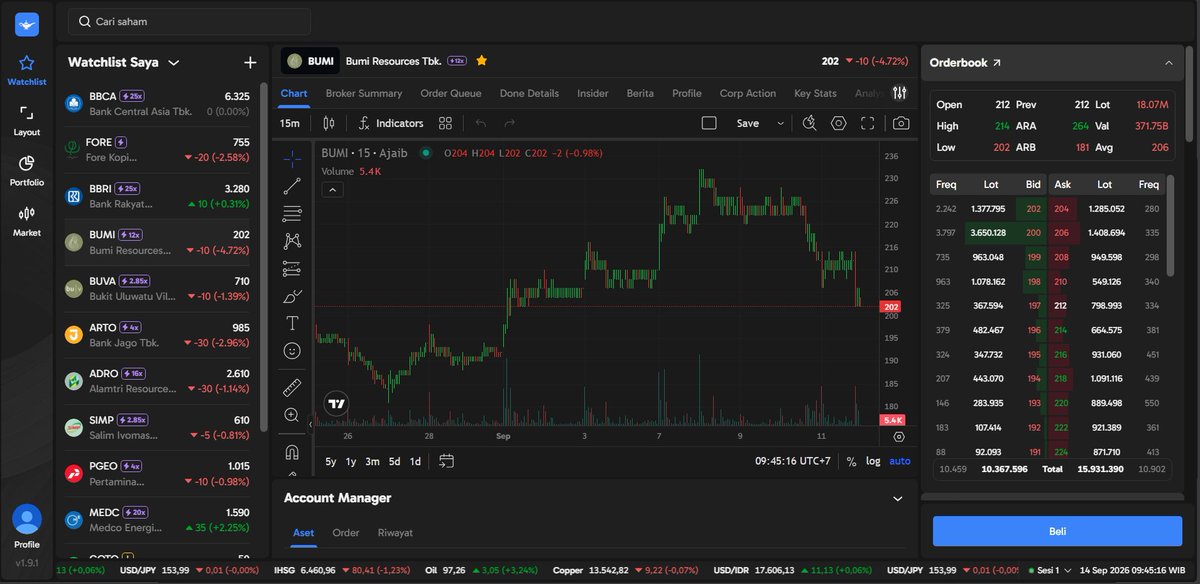Select the Order tab in Account Manager

pyautogui.click(x=346, y=533)
